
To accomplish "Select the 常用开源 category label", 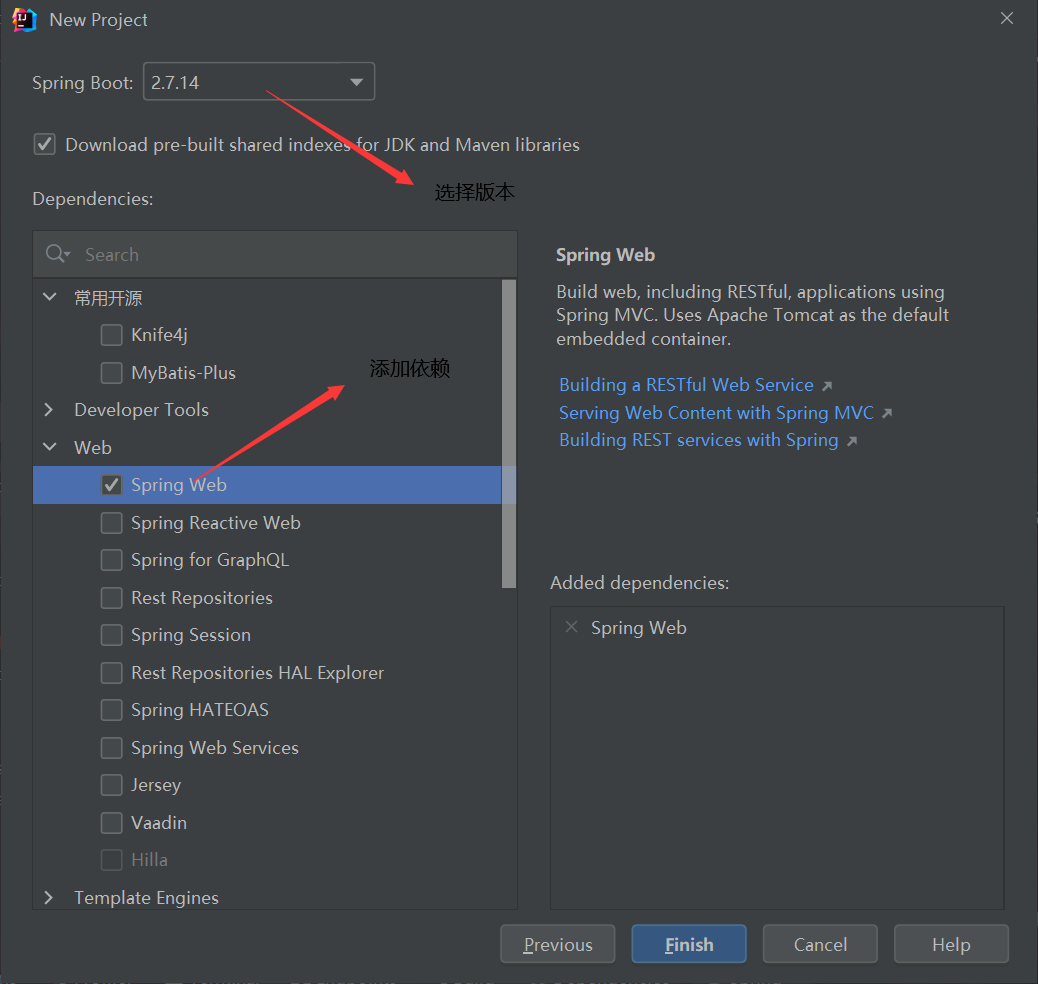I will coord(108,298).
